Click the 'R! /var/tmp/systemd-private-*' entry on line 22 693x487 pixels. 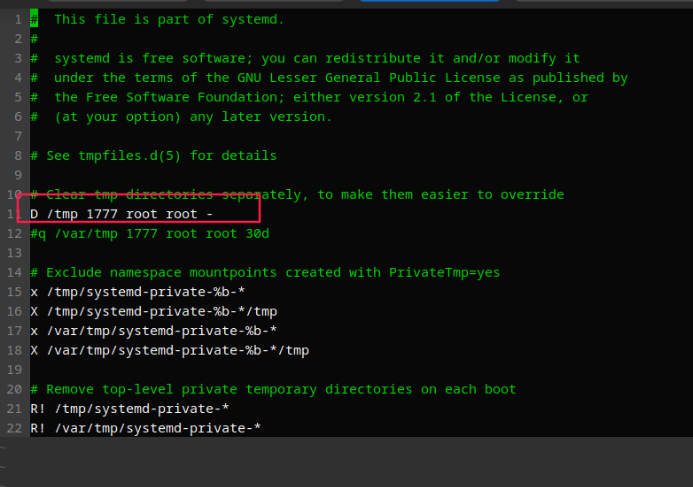[145, 428]
